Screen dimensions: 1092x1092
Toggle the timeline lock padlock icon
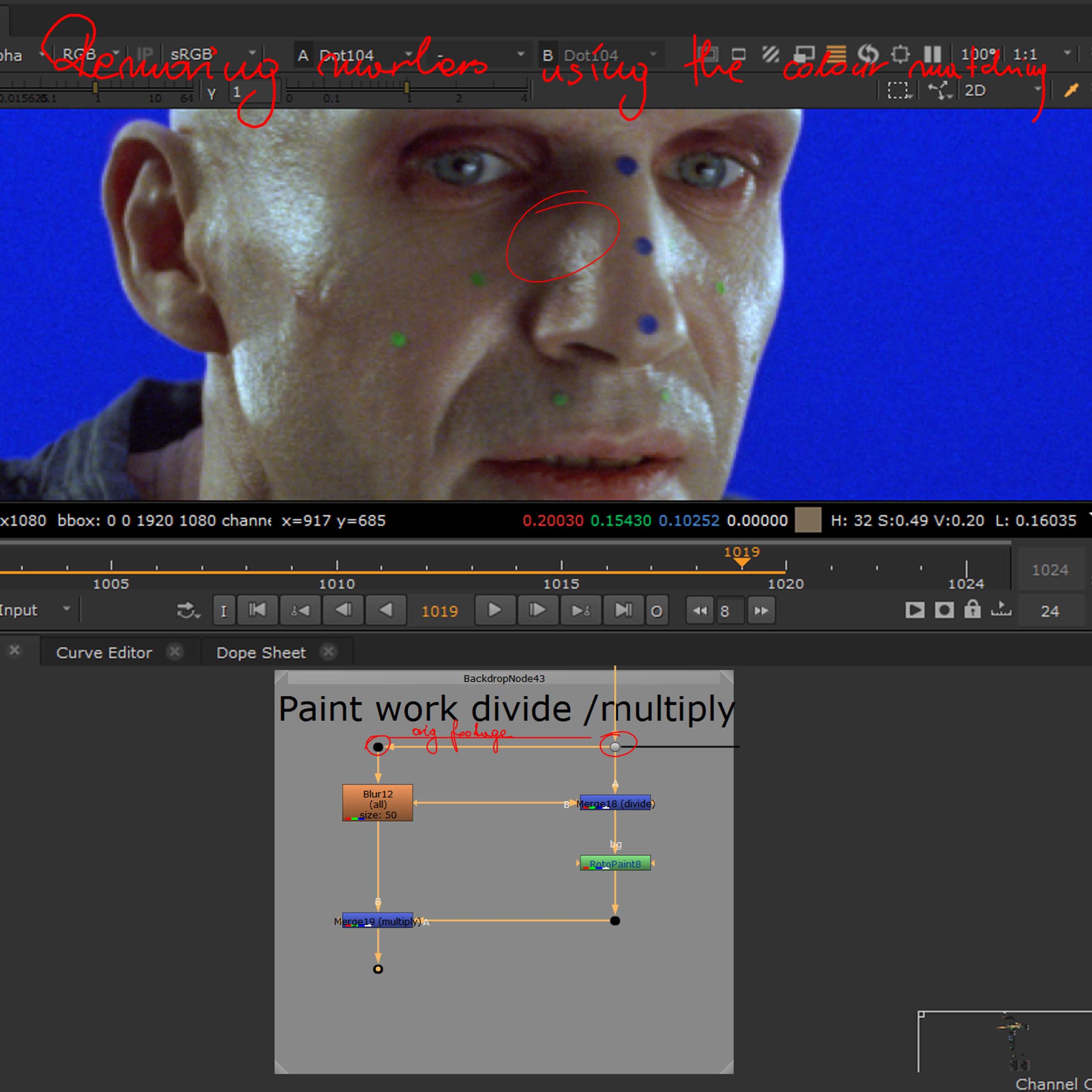pyautogui.click(x=972, y=609)
